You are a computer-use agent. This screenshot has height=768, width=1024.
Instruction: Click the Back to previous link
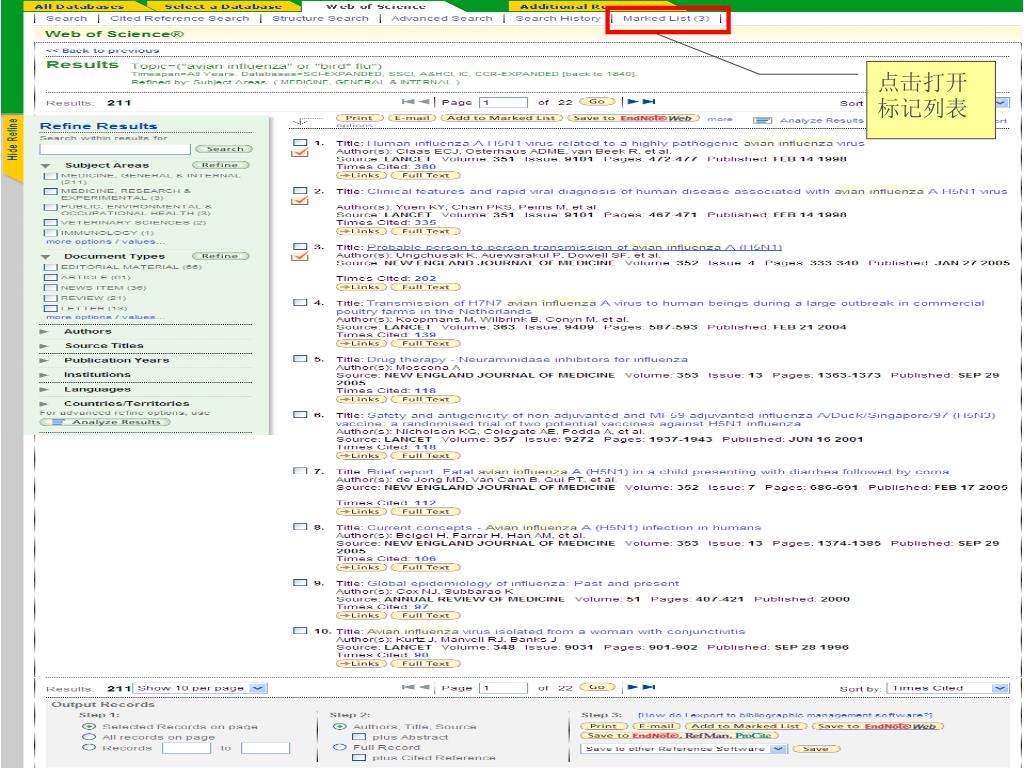click(103, 50)
